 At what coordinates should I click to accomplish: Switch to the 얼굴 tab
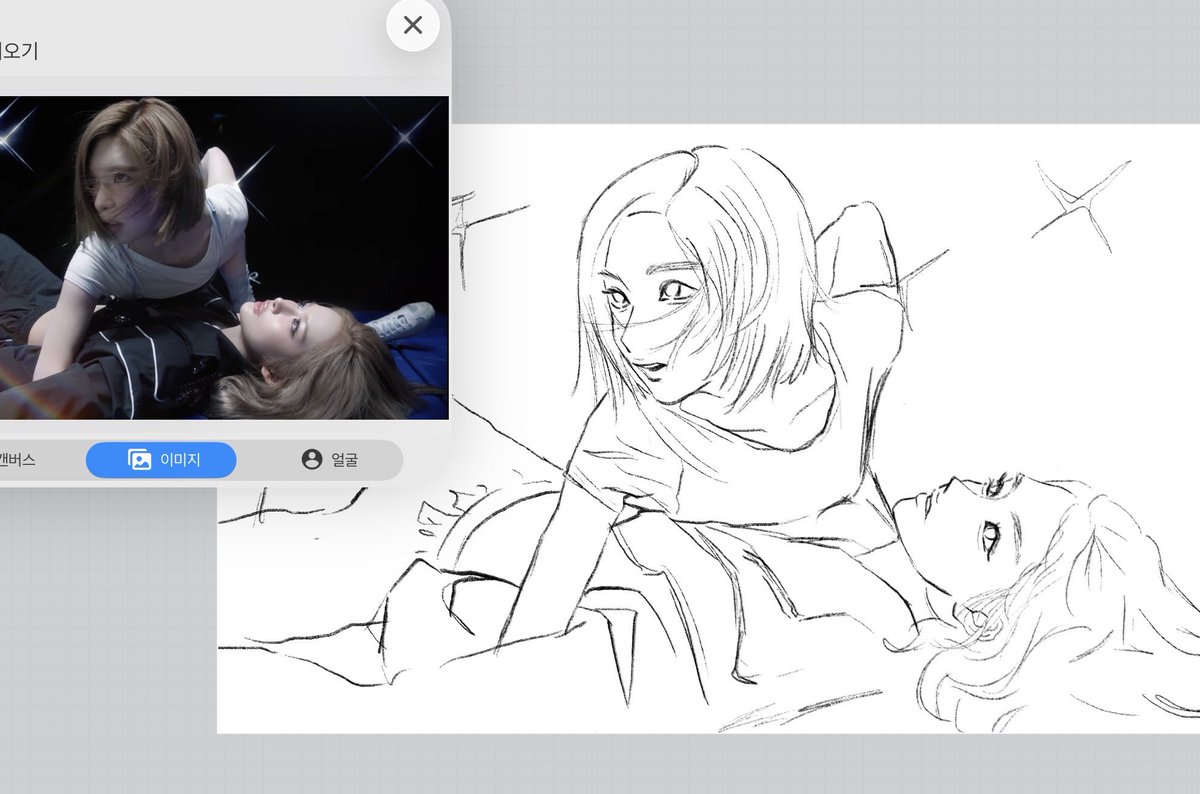[329, 460]
